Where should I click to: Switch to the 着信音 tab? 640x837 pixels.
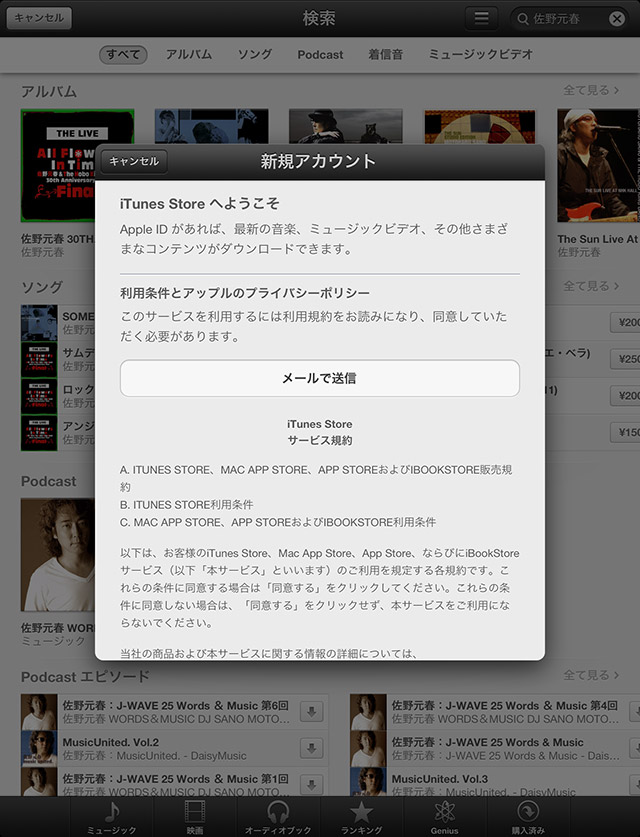[x=385, y=54]
